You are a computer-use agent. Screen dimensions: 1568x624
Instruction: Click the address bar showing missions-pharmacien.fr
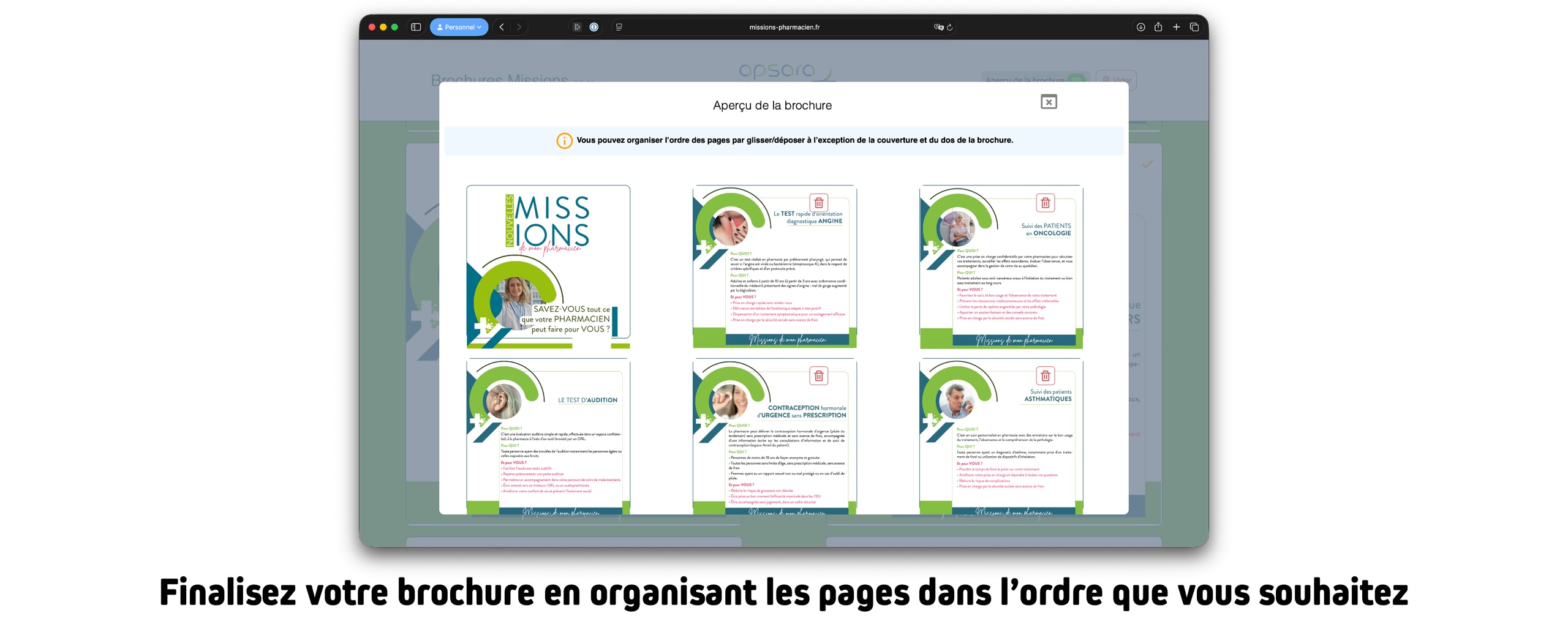point(784,27)
